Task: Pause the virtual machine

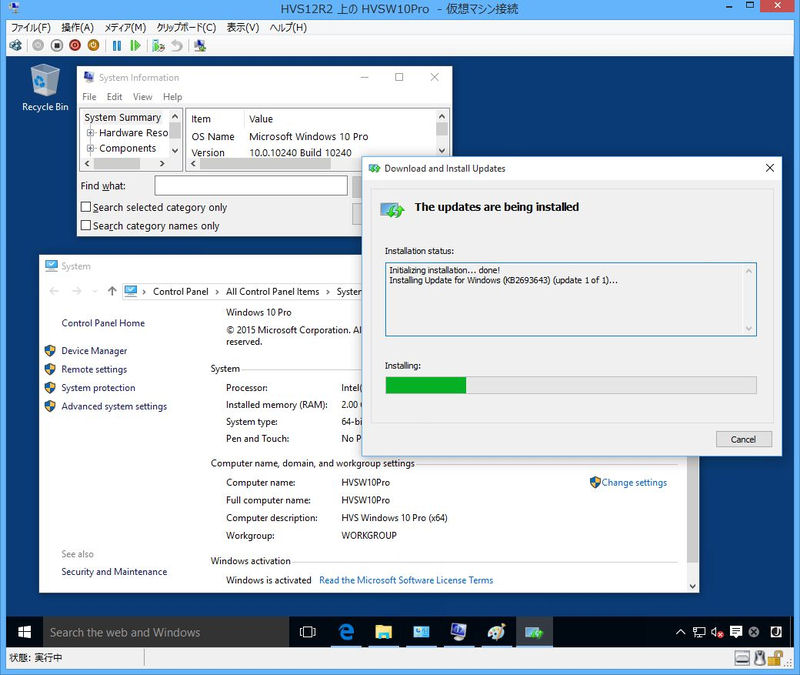Action: coord(117,45)
